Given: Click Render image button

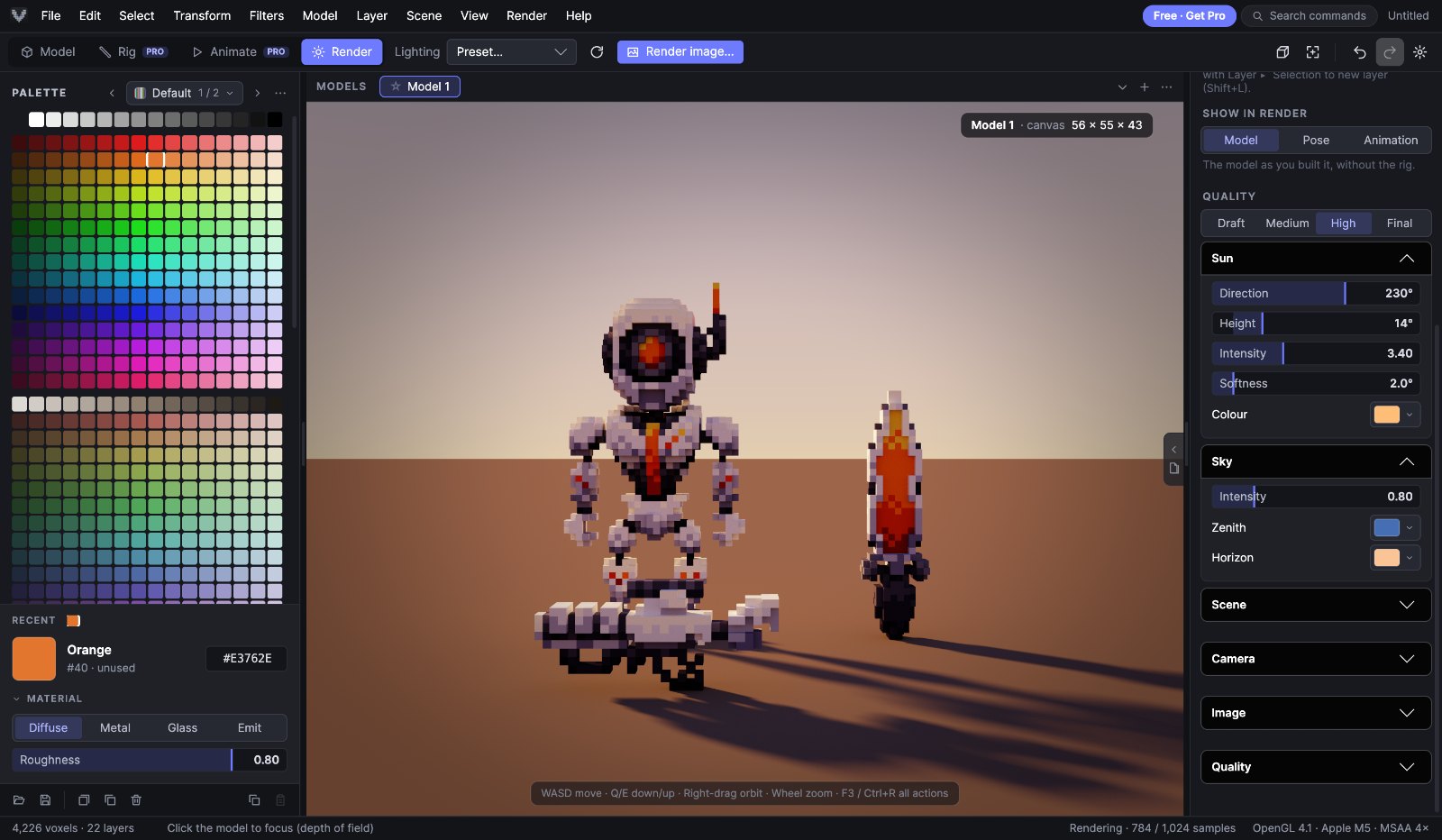Looking at the screenshot, I should point(680,52).
